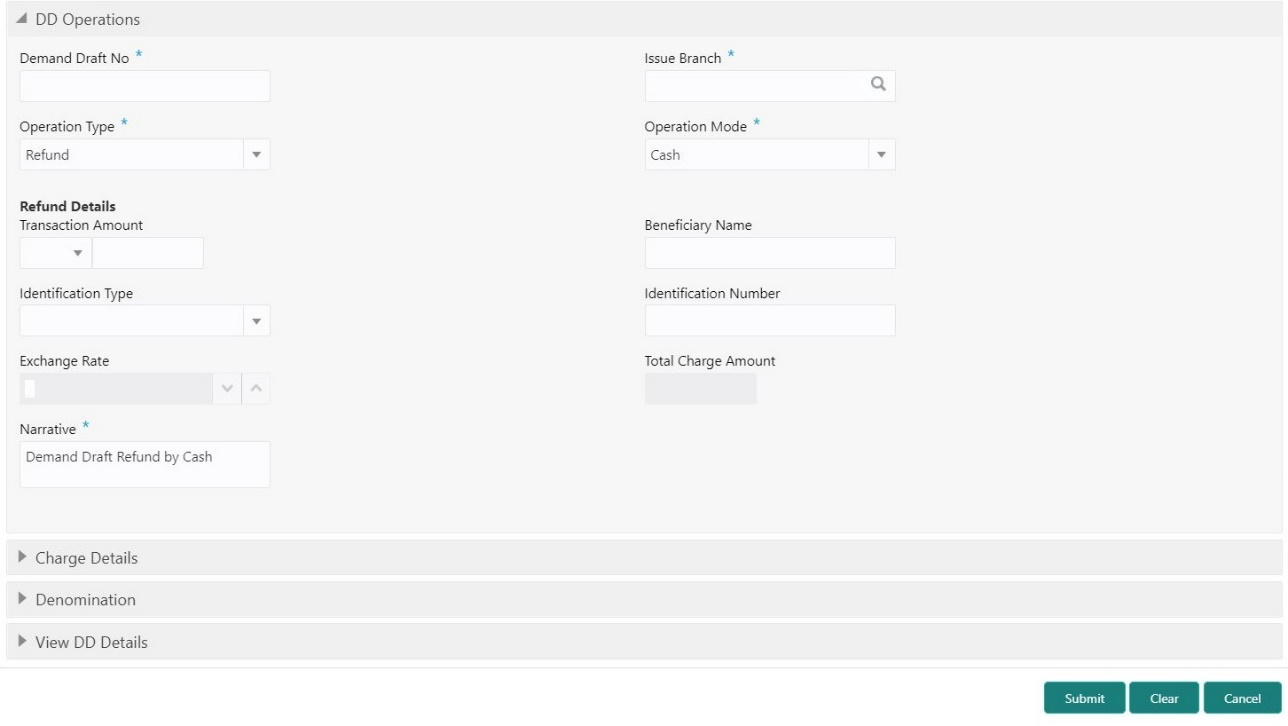Click the Exchange Rate field
The height and width of the screenshot is (726, 1288).
117,389
